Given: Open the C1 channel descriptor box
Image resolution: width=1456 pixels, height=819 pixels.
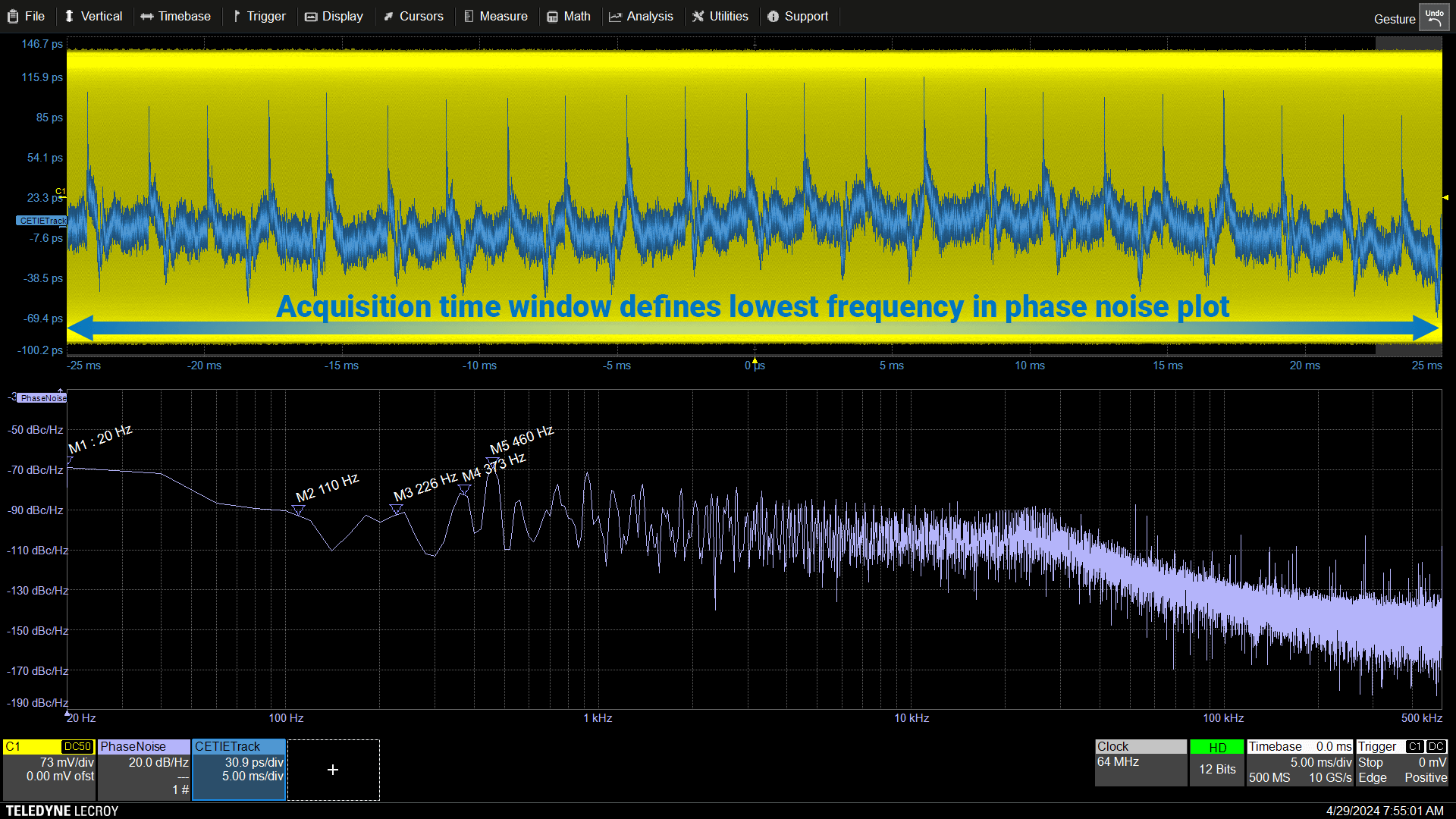Looking at the screenshot, I should 49,769.
